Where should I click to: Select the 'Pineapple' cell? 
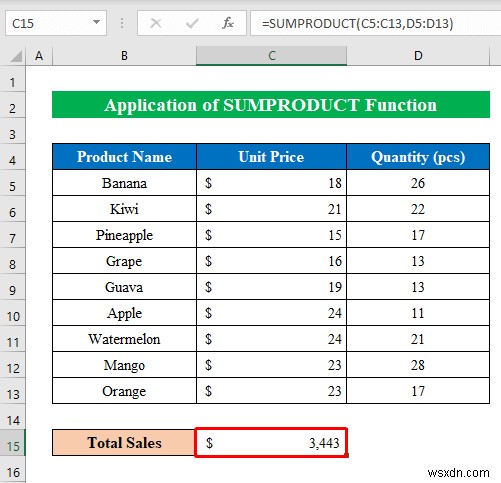124,235
